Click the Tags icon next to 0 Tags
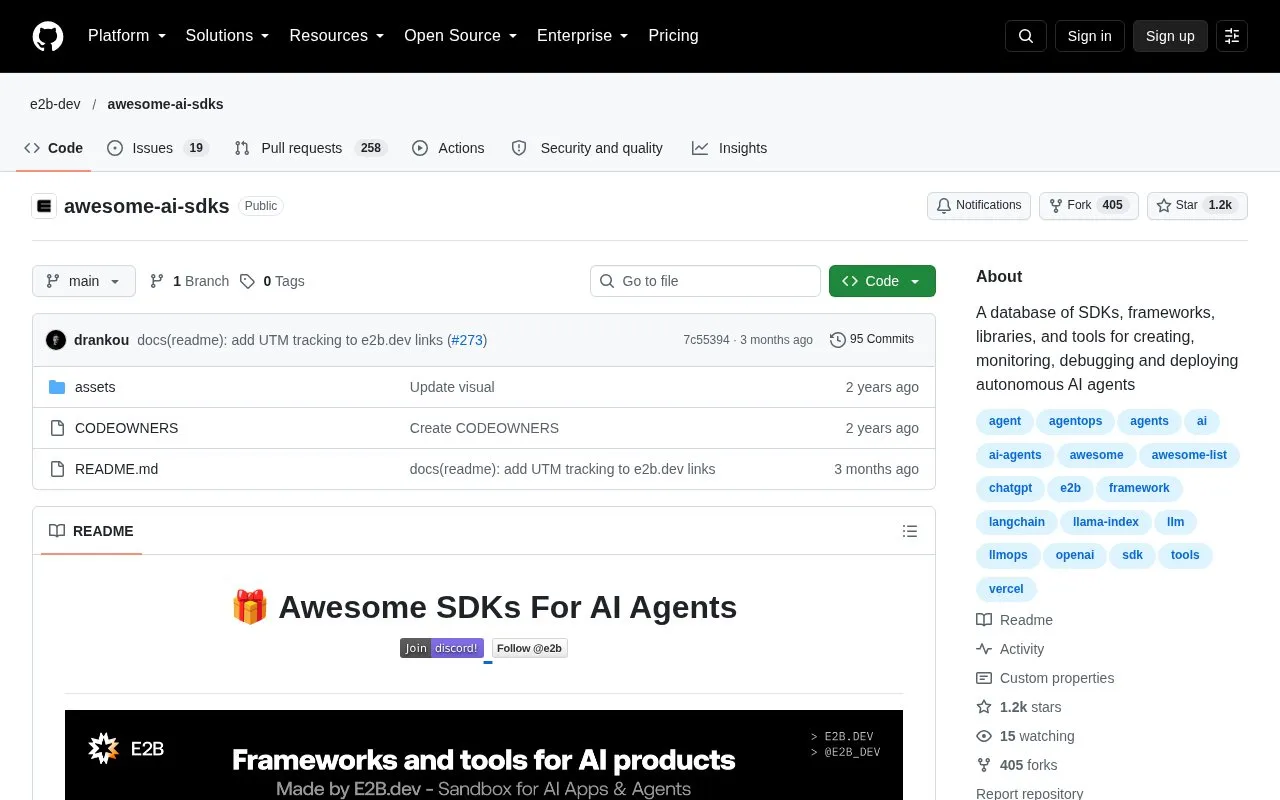 (248, 281)
